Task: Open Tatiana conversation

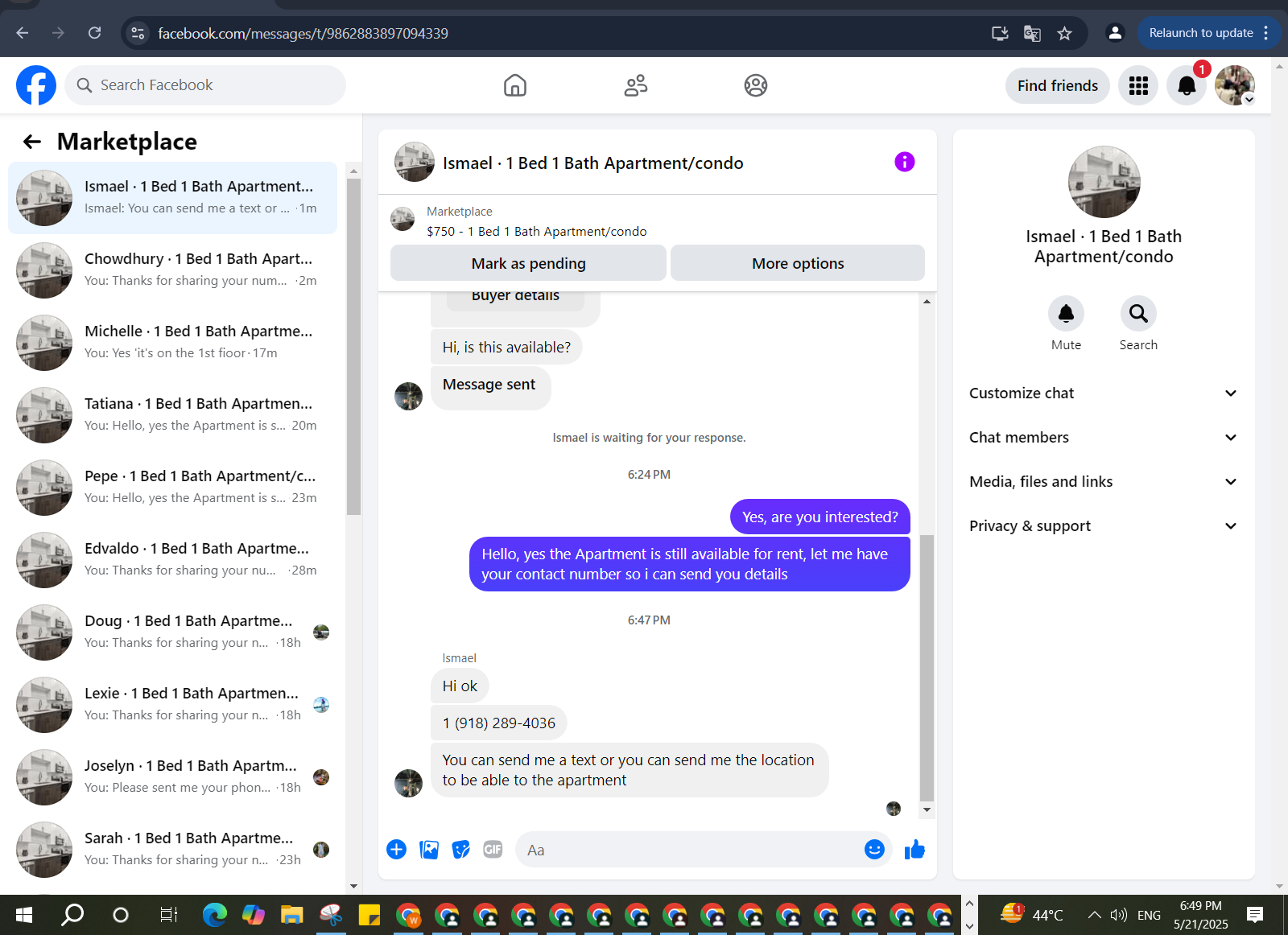Action: [x=173, y=415]
